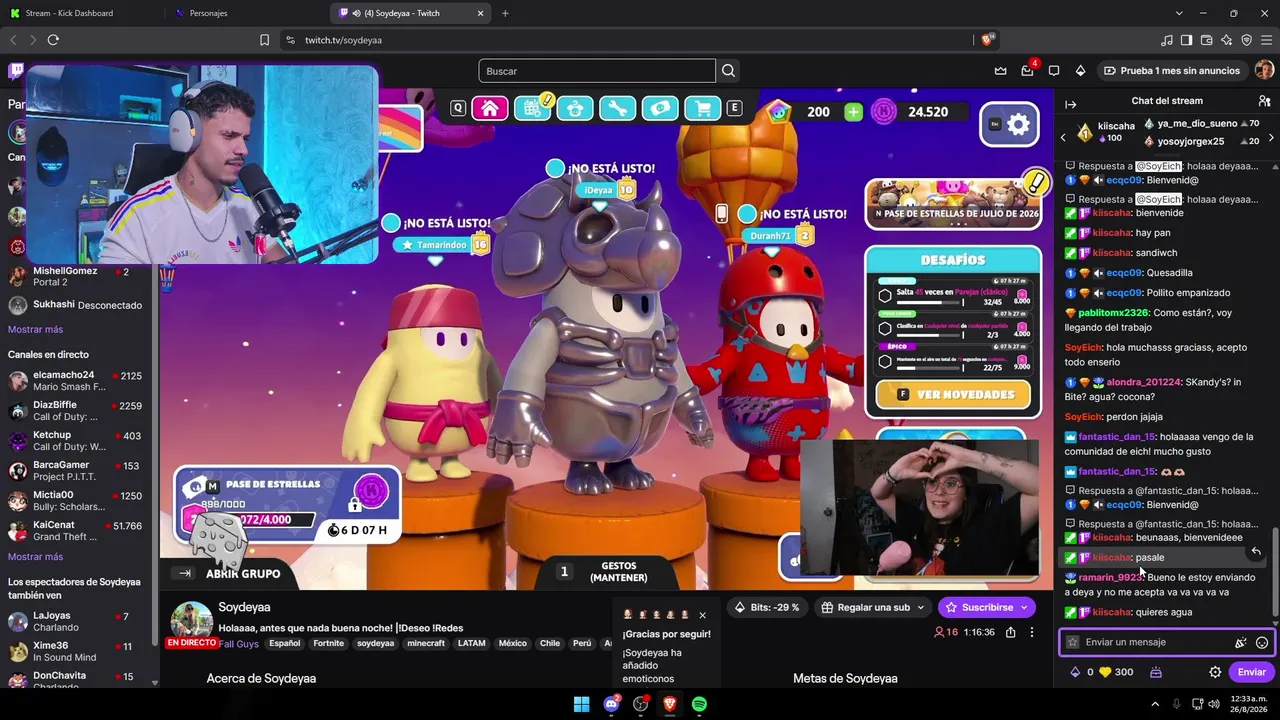1280x720 pixels.
Task: Open elcamacho24 live channel
Action: [x=75, y=381]
